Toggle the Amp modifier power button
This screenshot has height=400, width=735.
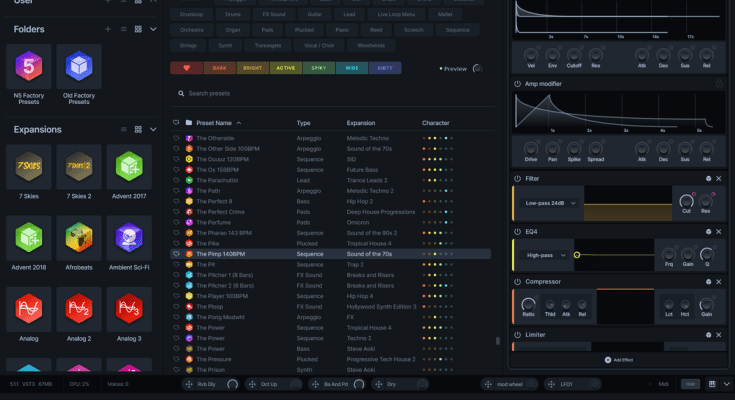coord(518,84)
